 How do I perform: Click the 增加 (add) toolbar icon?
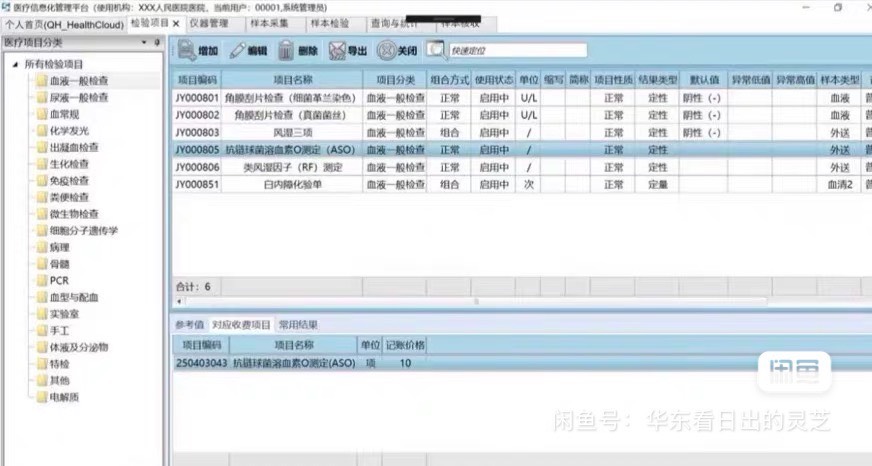click(186, 51)
